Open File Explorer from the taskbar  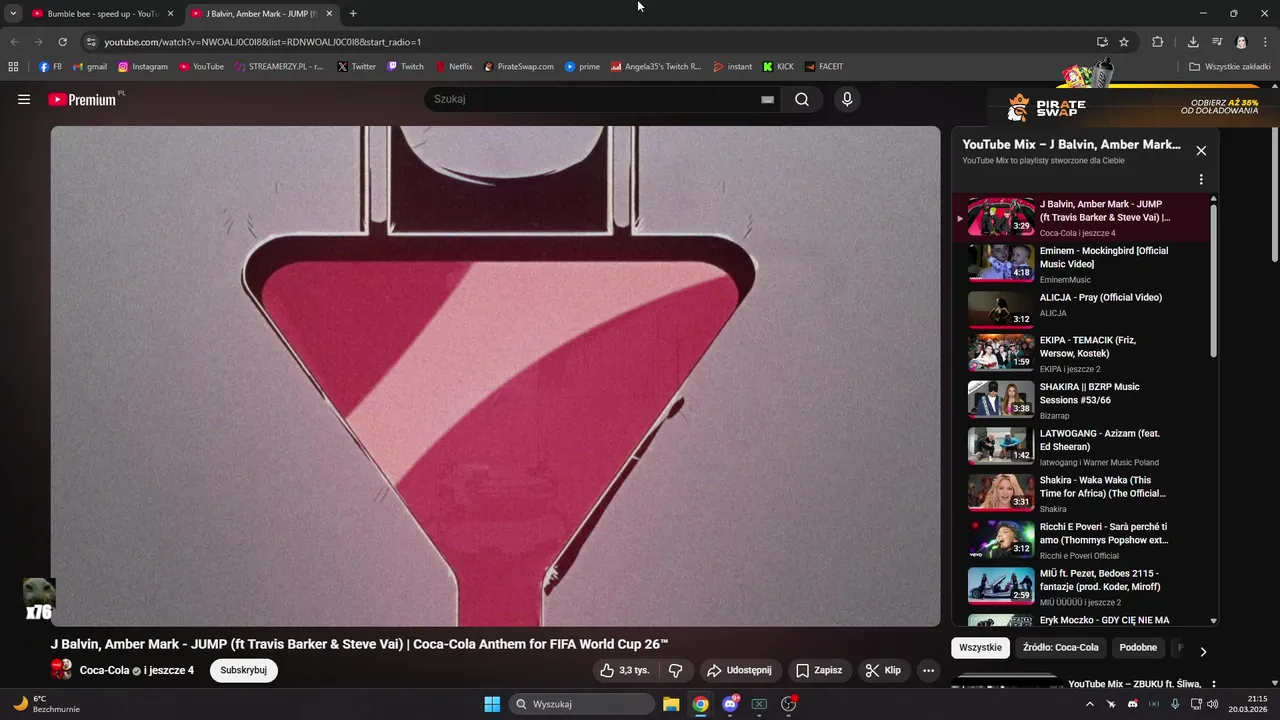click(x=671, y=704)
